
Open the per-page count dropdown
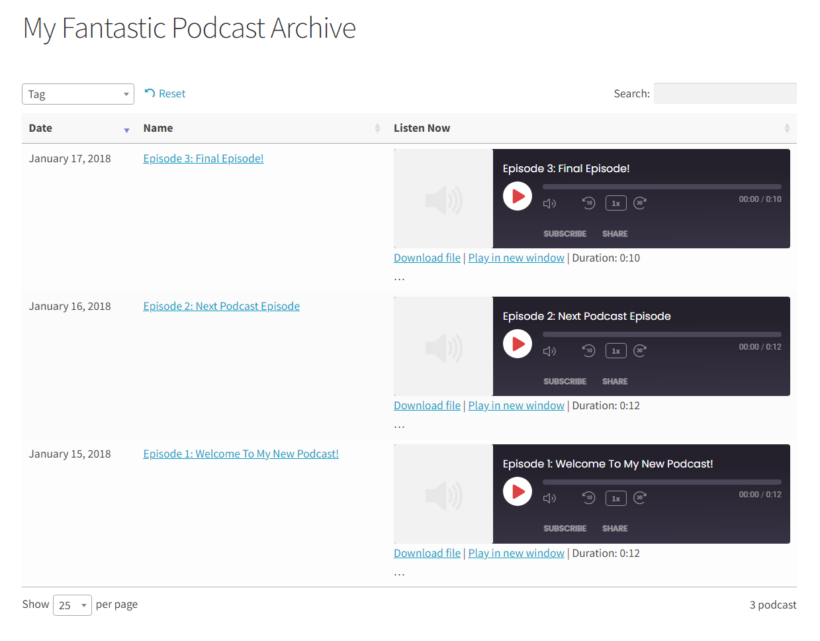71,604
